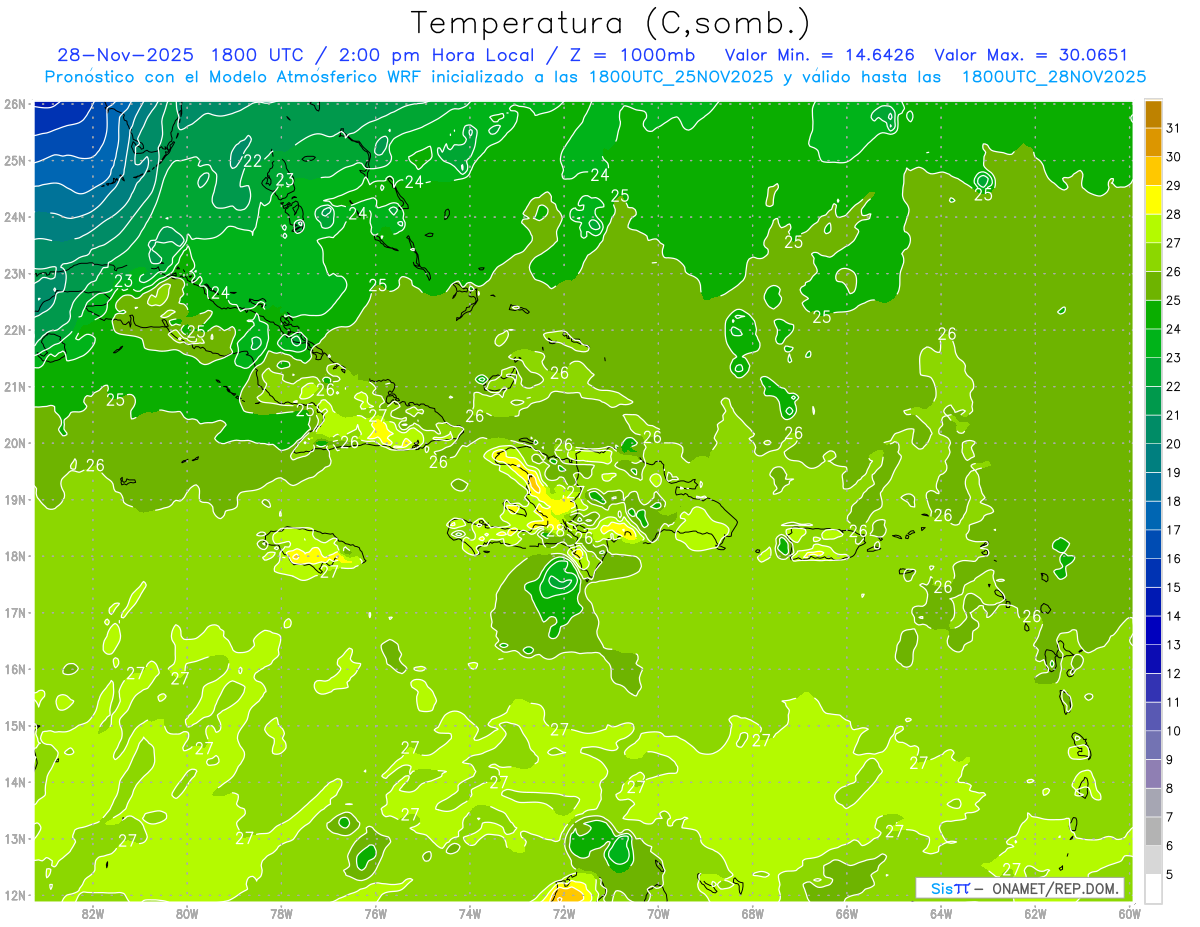Viewport: 1200px width, 927px height.
Task: Click the 12N latitude axis label
Action: 15,894
